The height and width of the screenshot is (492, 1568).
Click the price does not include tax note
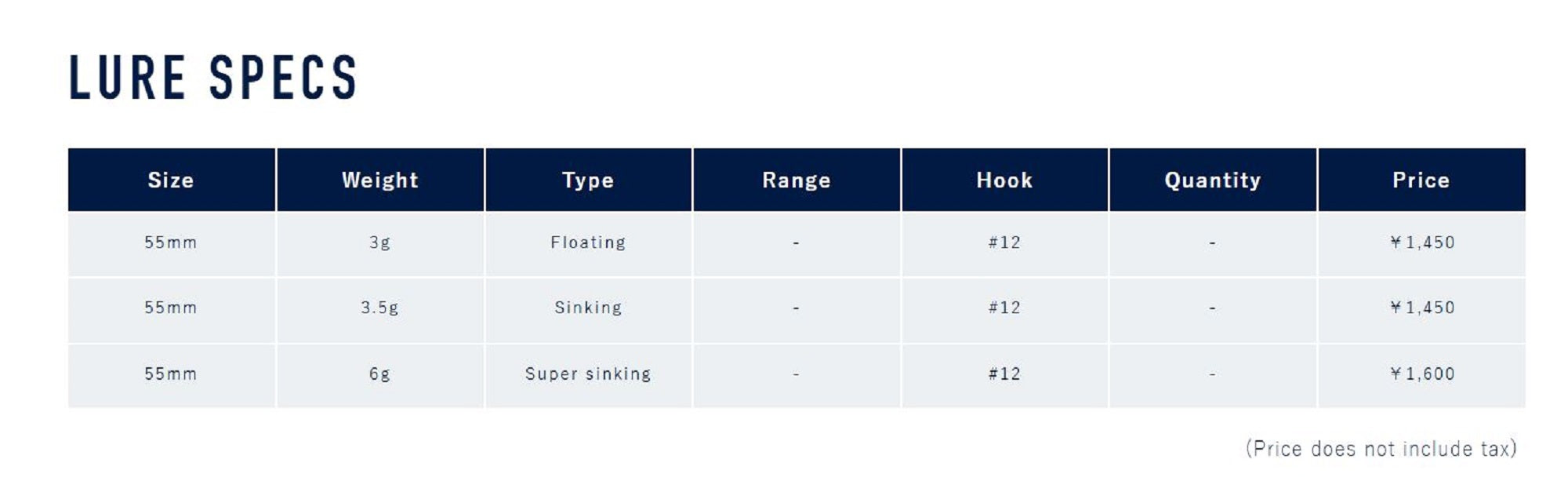coord(1381,449)
